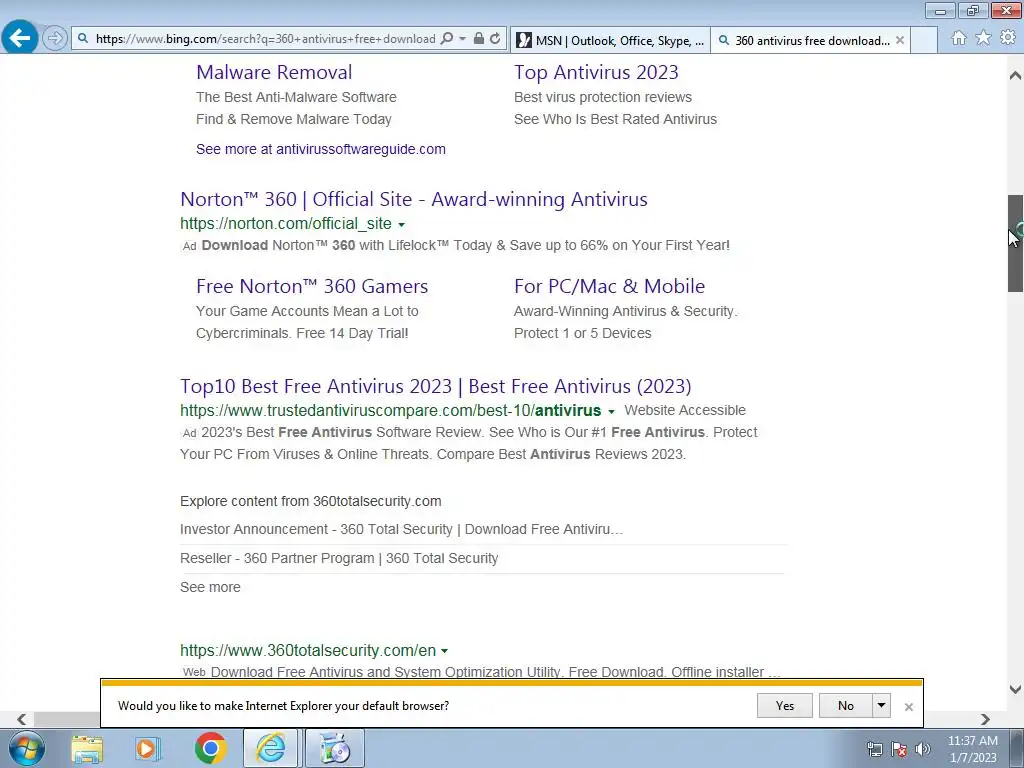Click the vertical scrollbar down arrow
The image size is (1024, 768).
[1015, 689]
